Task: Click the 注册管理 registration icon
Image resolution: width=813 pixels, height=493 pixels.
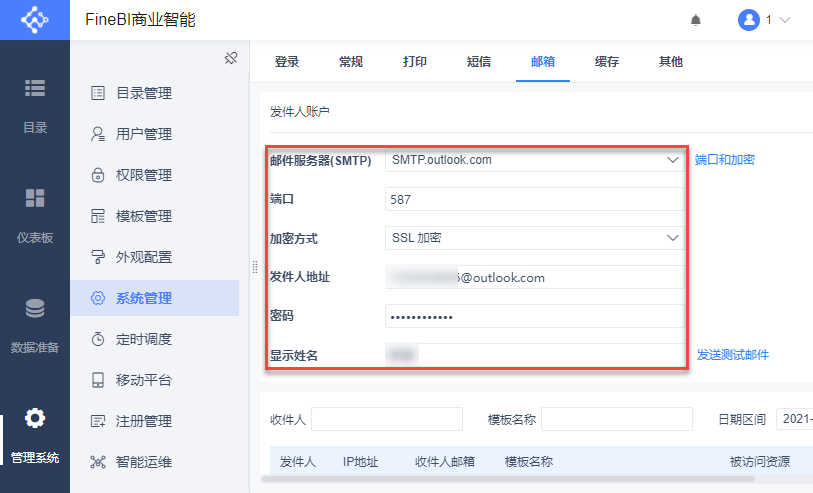Action: click(97, 421)
